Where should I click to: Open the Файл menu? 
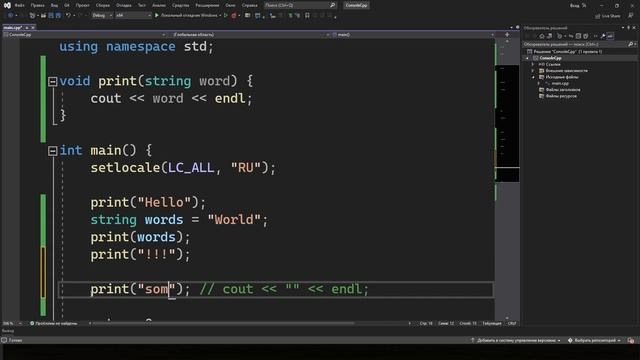(19, 5)
